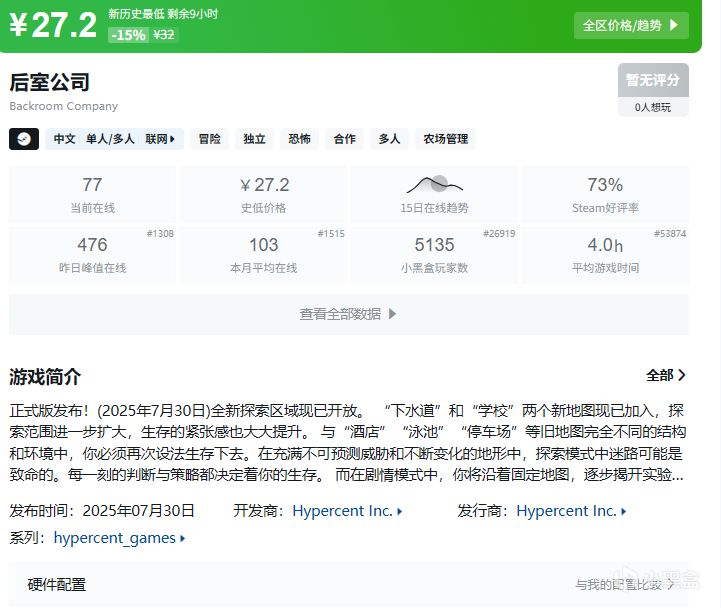Select the 农场管理 genre tag
This screenshot has width=721, height=608.
pos(446,139)
